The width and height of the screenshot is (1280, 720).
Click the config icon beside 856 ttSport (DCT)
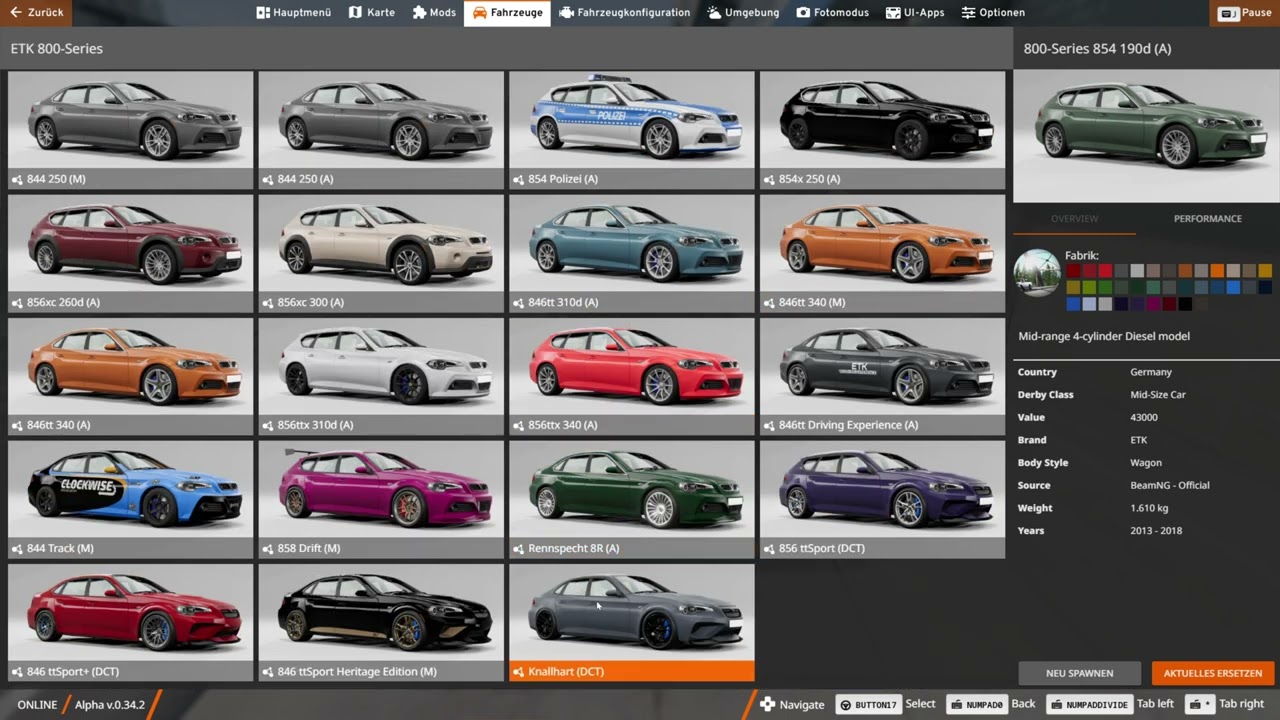pyautogui.click(x=769, y=549)
